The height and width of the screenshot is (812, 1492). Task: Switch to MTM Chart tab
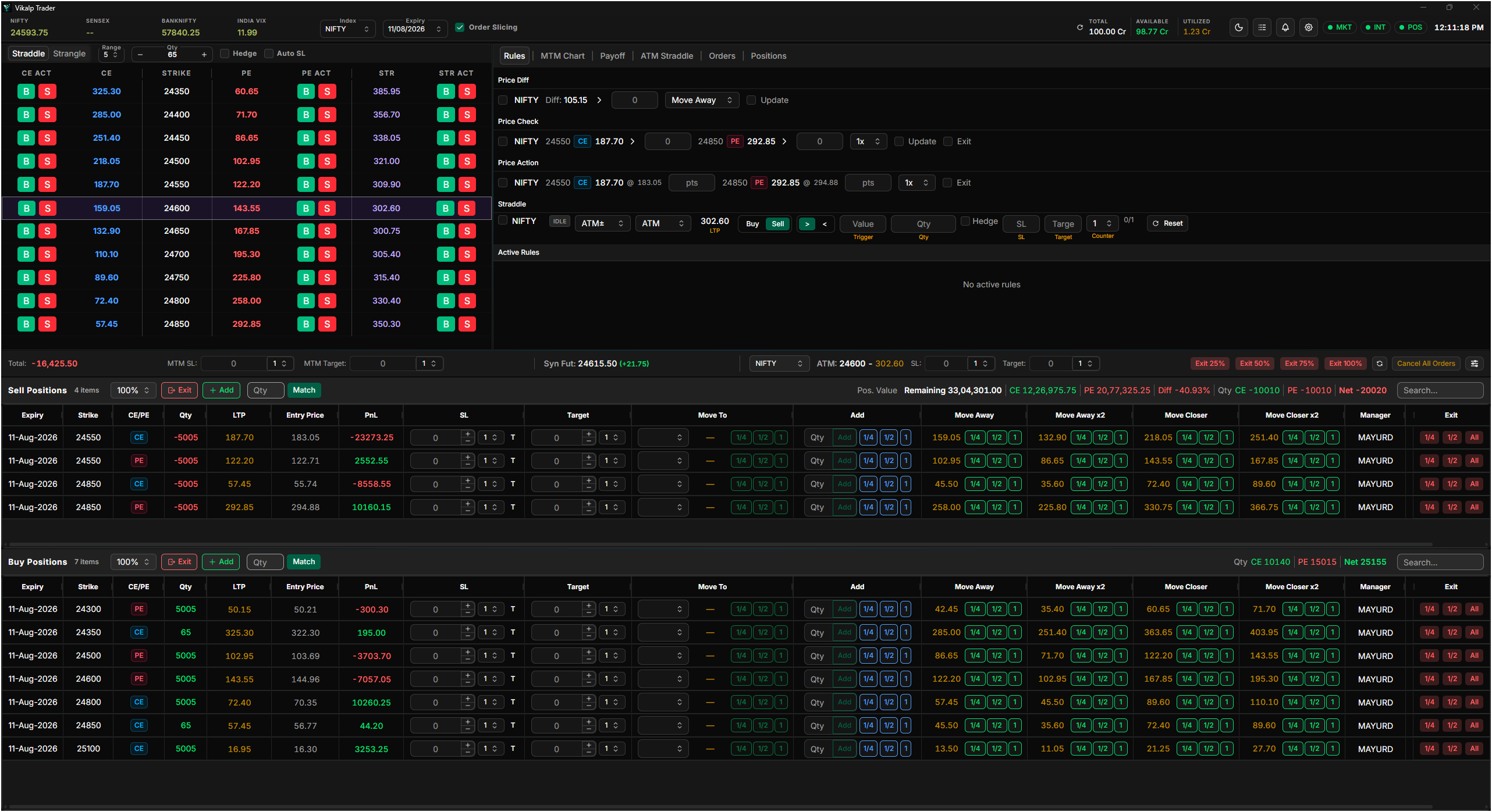tap(562, 56)
